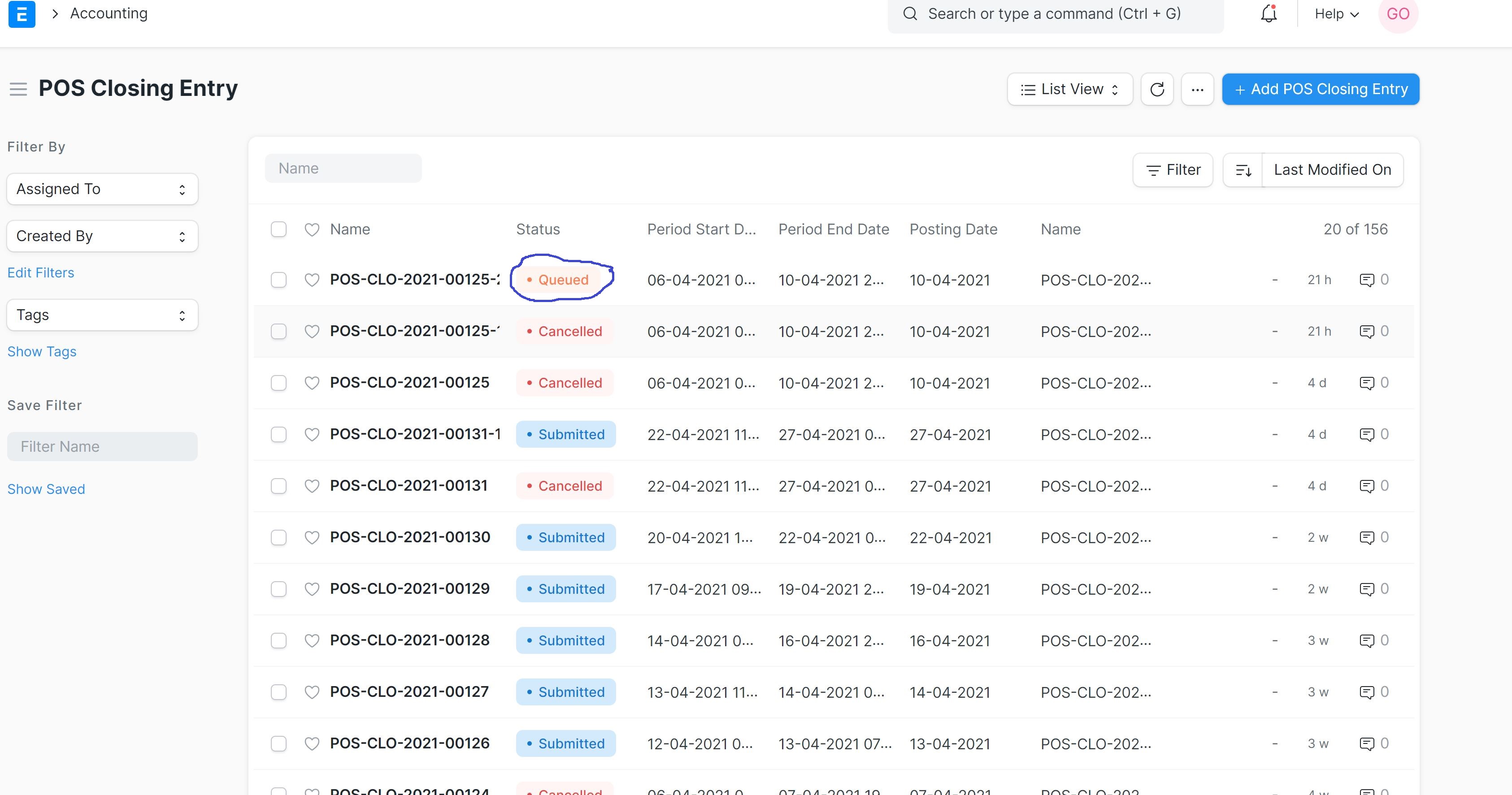Image resolution: width=1512 pixels, height=795 pixels.
Task: Favorite POS-CLO-2021-00129 with the heart toggle
Action: (x=312, y=588)
